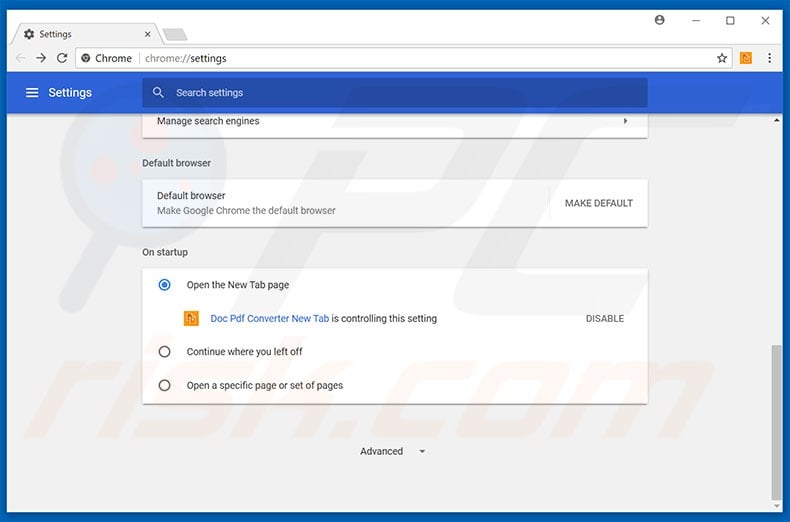
Task: Click the Chrome site info icon
Action: coord(86,58)
